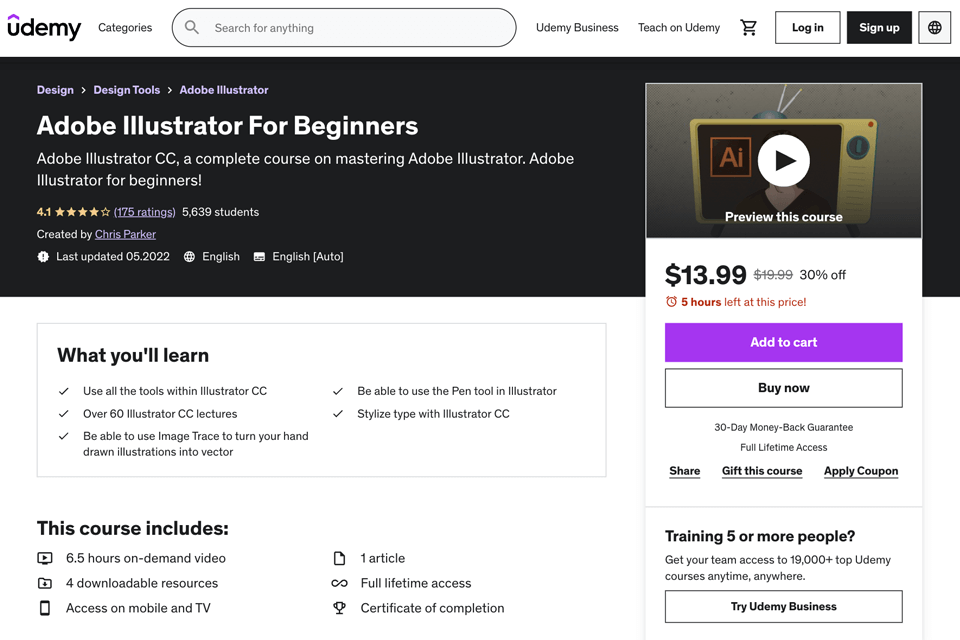Add the course to cart

coord(784,342)
